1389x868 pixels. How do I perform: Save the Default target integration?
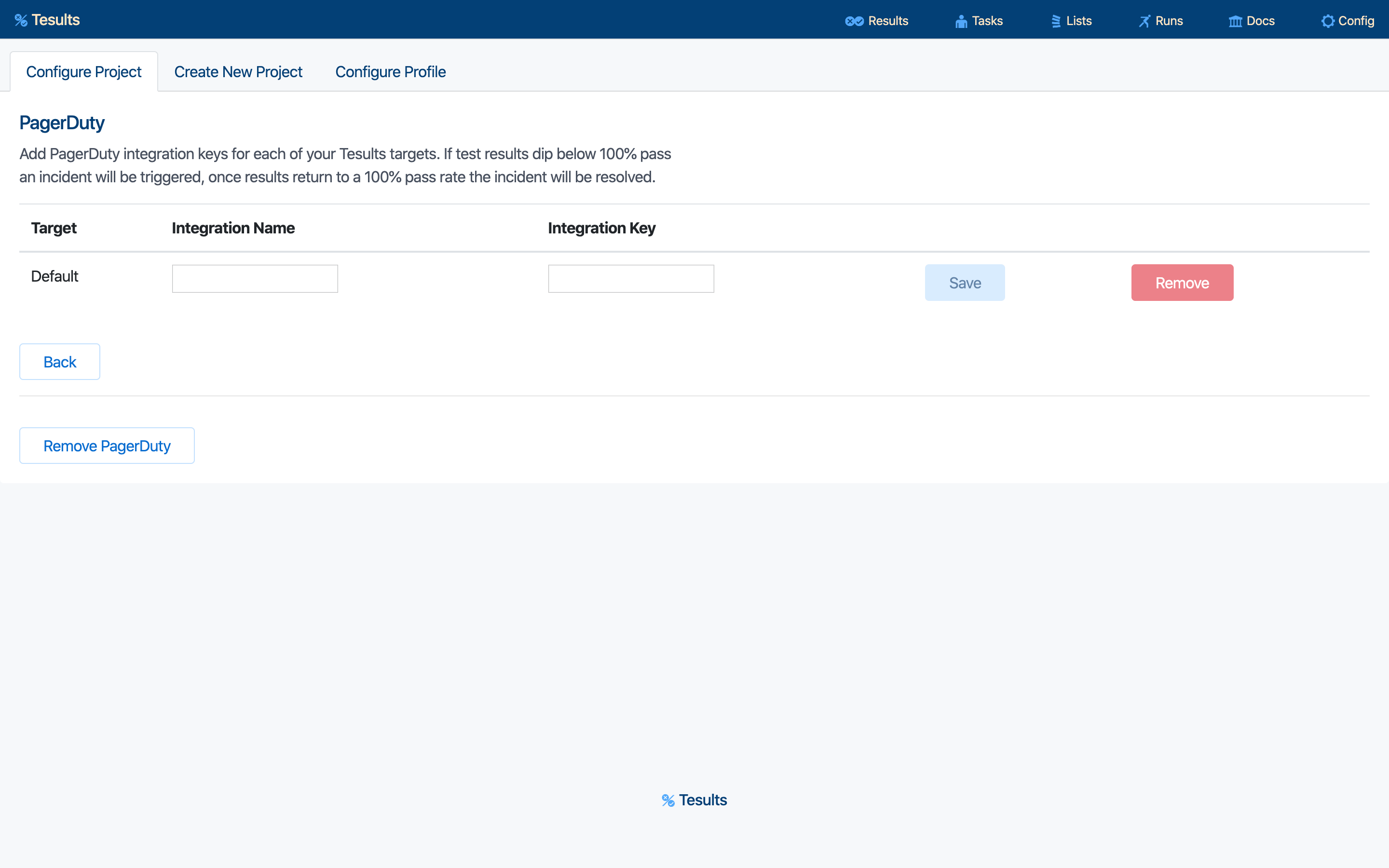(965, 283)
